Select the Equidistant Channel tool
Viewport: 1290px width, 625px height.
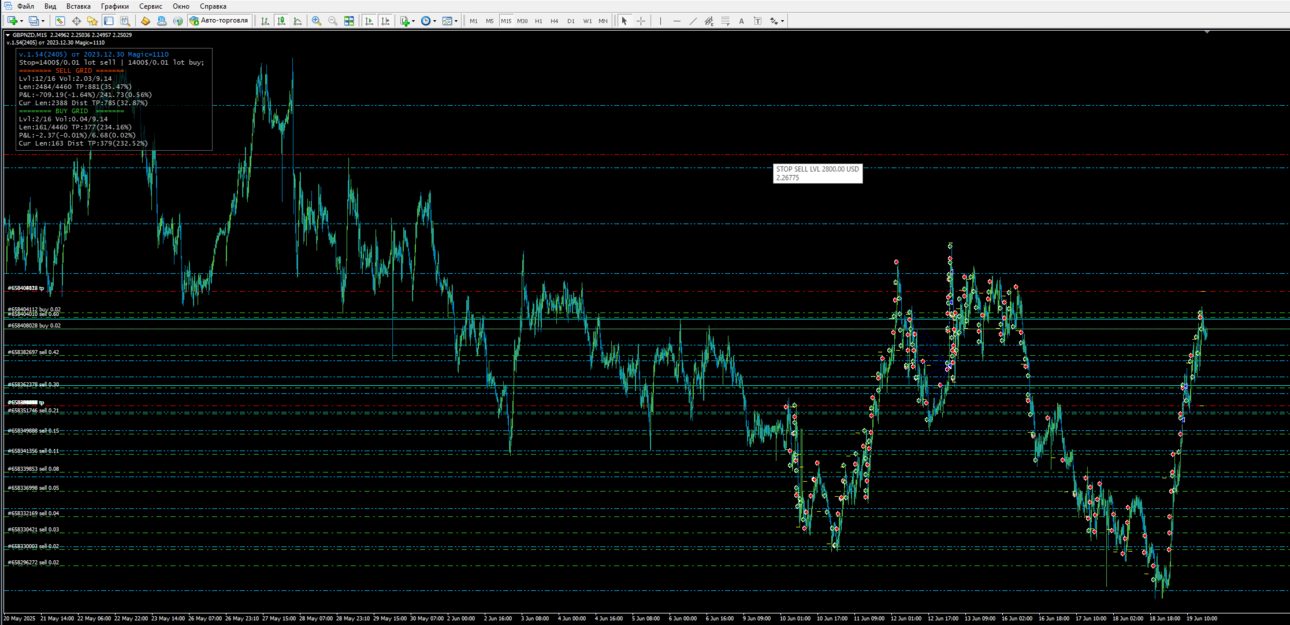pyautogui.click(x=709, y=20)
